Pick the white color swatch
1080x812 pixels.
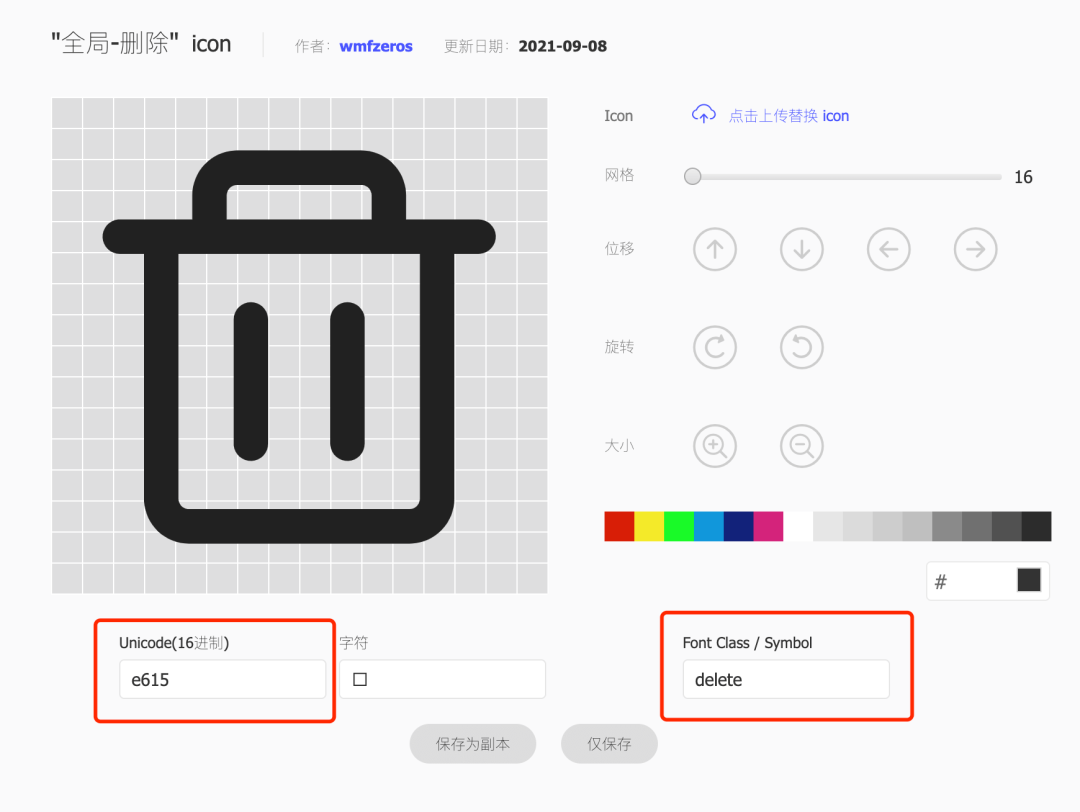(798, 526)
